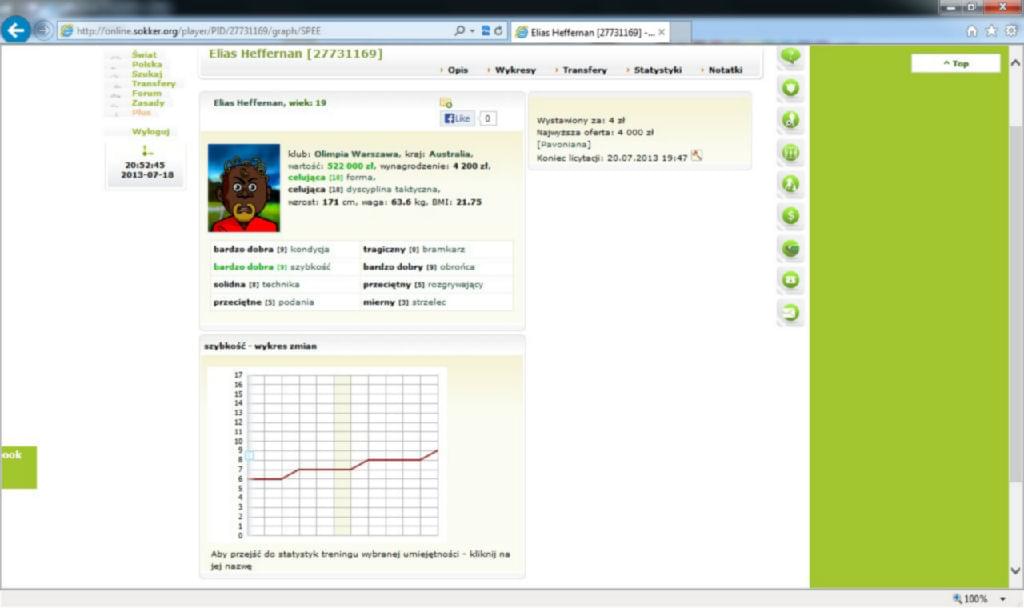Switch to the Opis player tab
This screenshot has width=1024, height=608.
(x=458, y=70)
